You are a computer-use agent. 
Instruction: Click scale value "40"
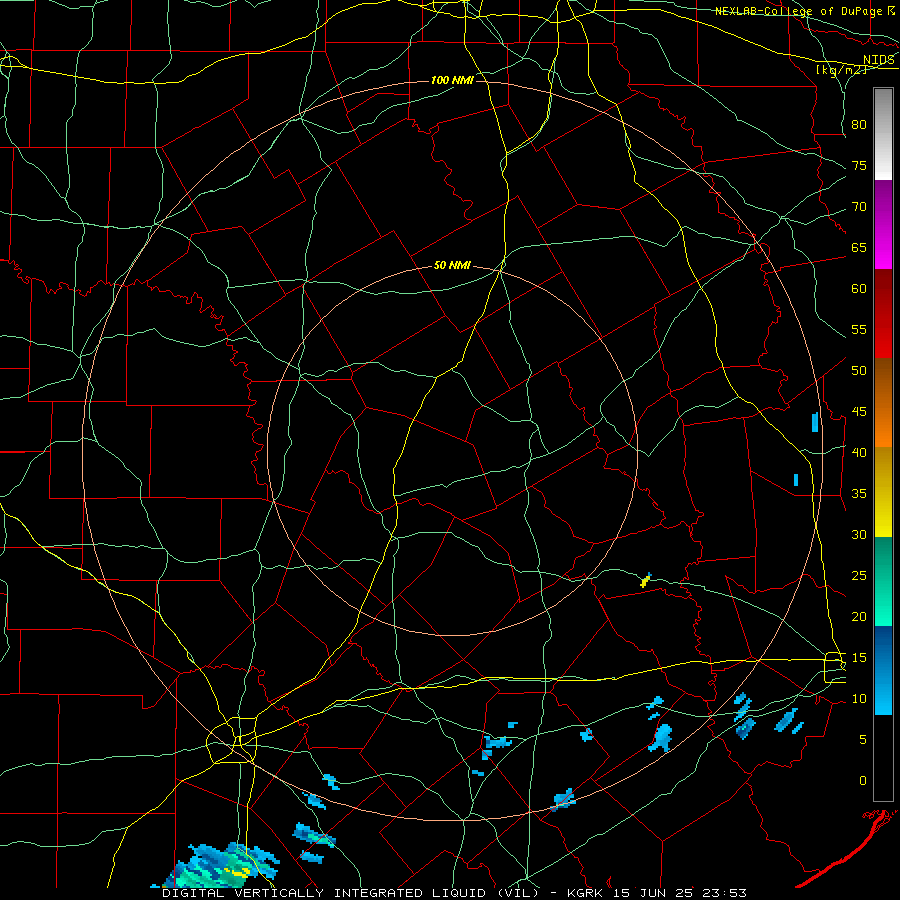tap(859, 453)
